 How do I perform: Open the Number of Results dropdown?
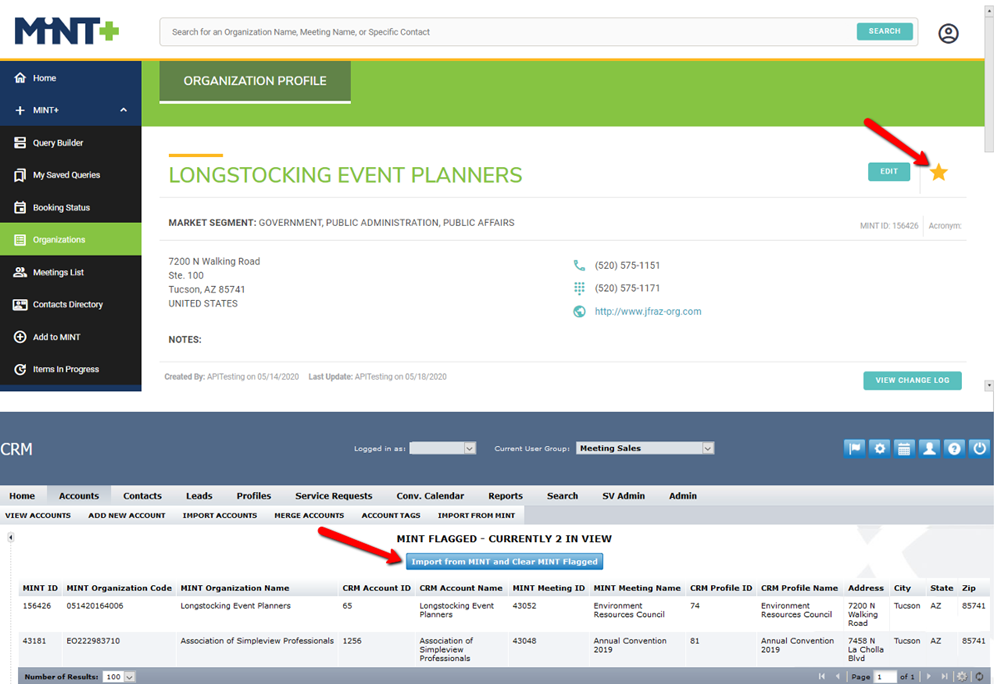click(120, 677)
